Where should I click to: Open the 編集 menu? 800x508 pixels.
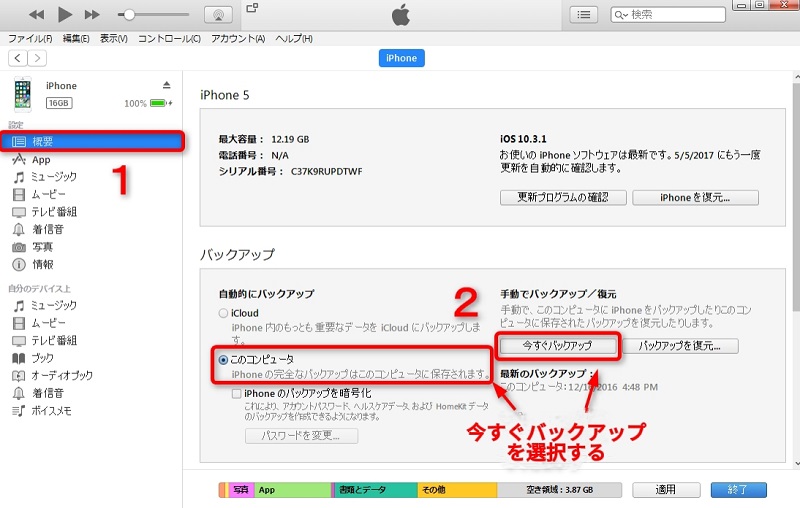tap(76, 39)
